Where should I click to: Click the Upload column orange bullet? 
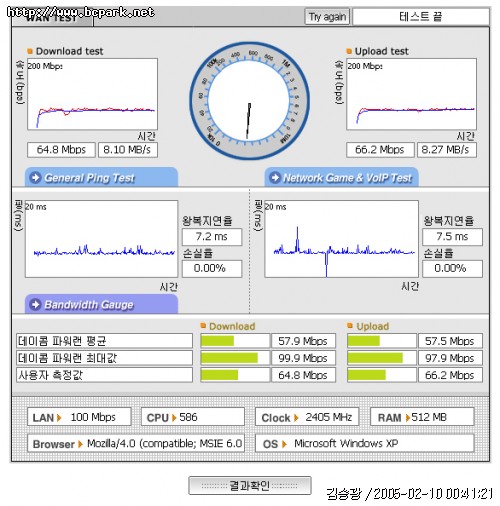[350, 326]
